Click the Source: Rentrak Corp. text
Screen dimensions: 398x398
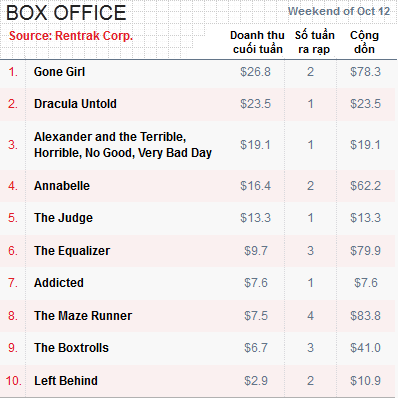(x=71, y=36)
